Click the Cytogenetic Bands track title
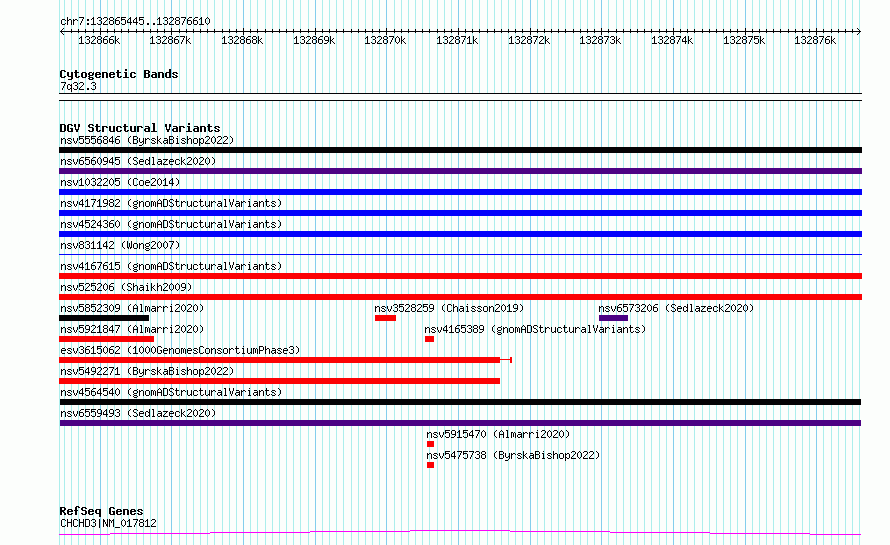This screenshot has width=890, height=545. 119,74
